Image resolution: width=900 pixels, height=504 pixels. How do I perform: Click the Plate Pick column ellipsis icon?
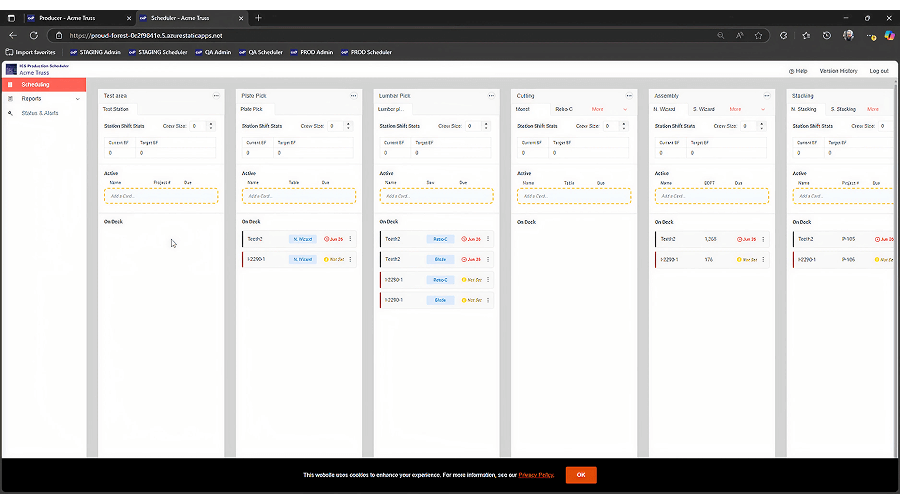353,95
